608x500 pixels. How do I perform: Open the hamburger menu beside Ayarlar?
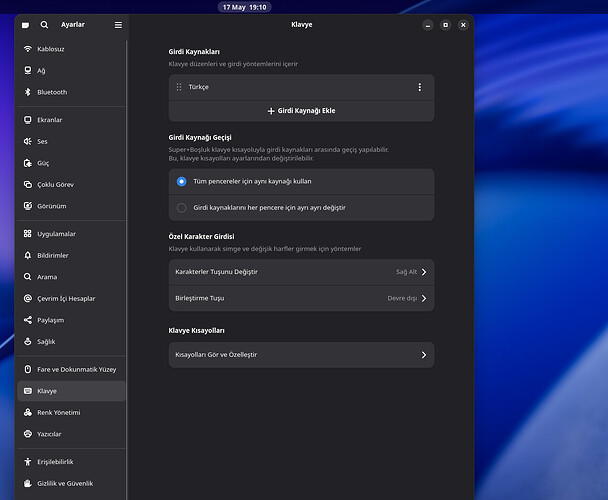click(x=118, y=25)
